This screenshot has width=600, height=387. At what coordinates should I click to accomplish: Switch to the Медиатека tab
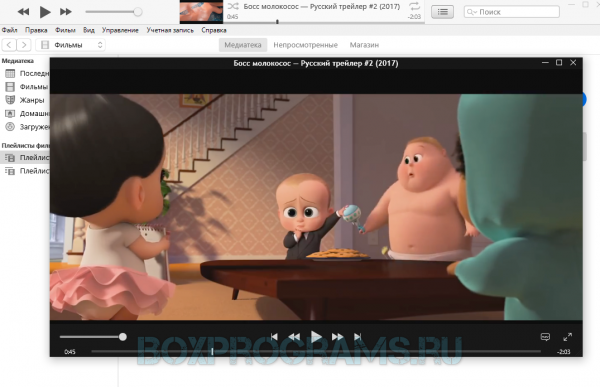(x=243, y=45)
